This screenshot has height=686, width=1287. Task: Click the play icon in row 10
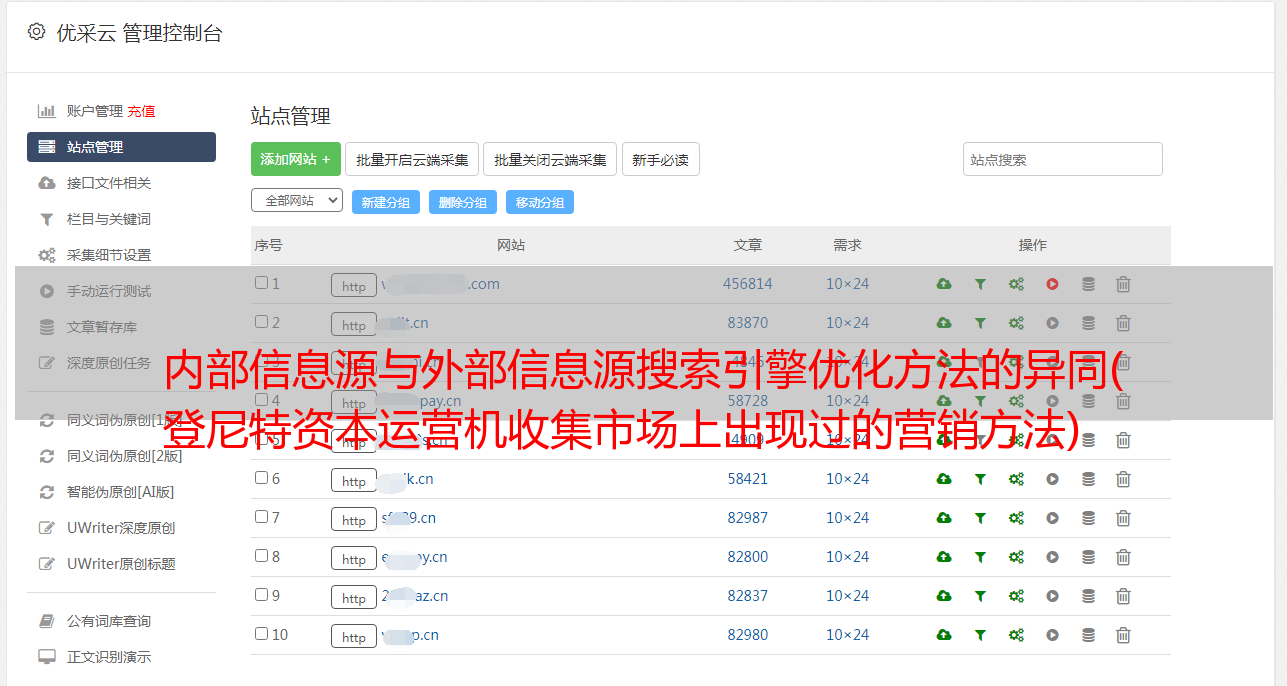pyautogui.click(x=1052, y=635)
